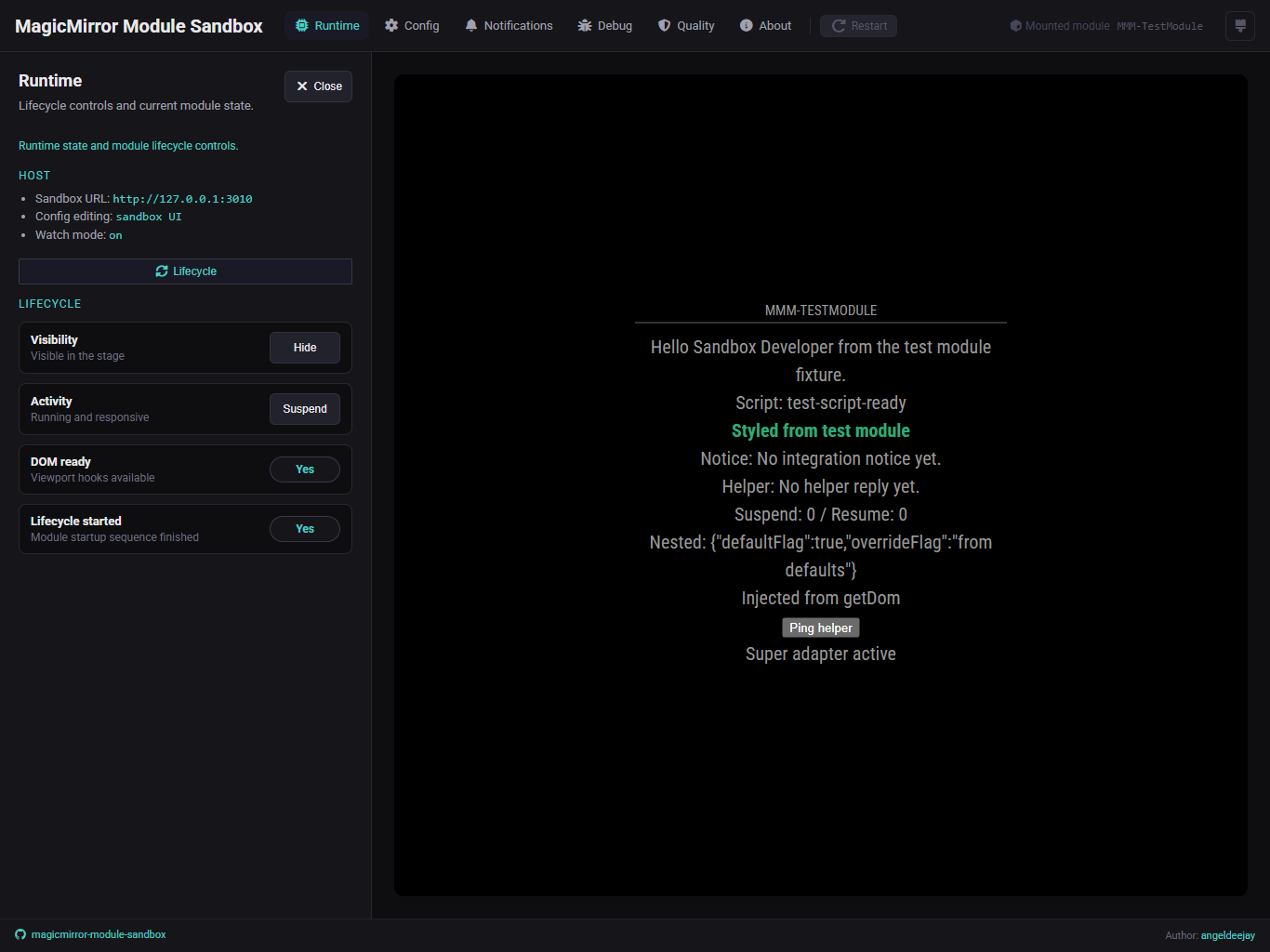Screen dimensions: 1270x952
Task: Click the "Visibility" card title
Action: [54, 340]
